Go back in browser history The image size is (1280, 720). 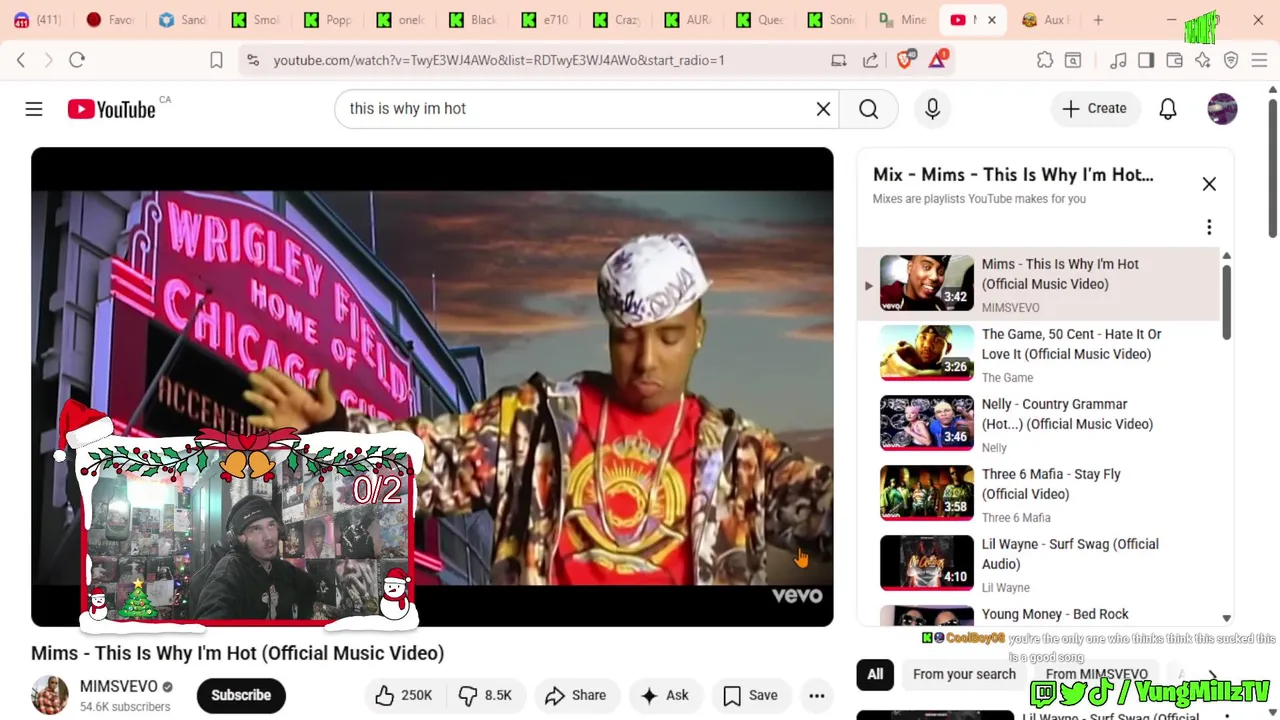pos(21,60)
